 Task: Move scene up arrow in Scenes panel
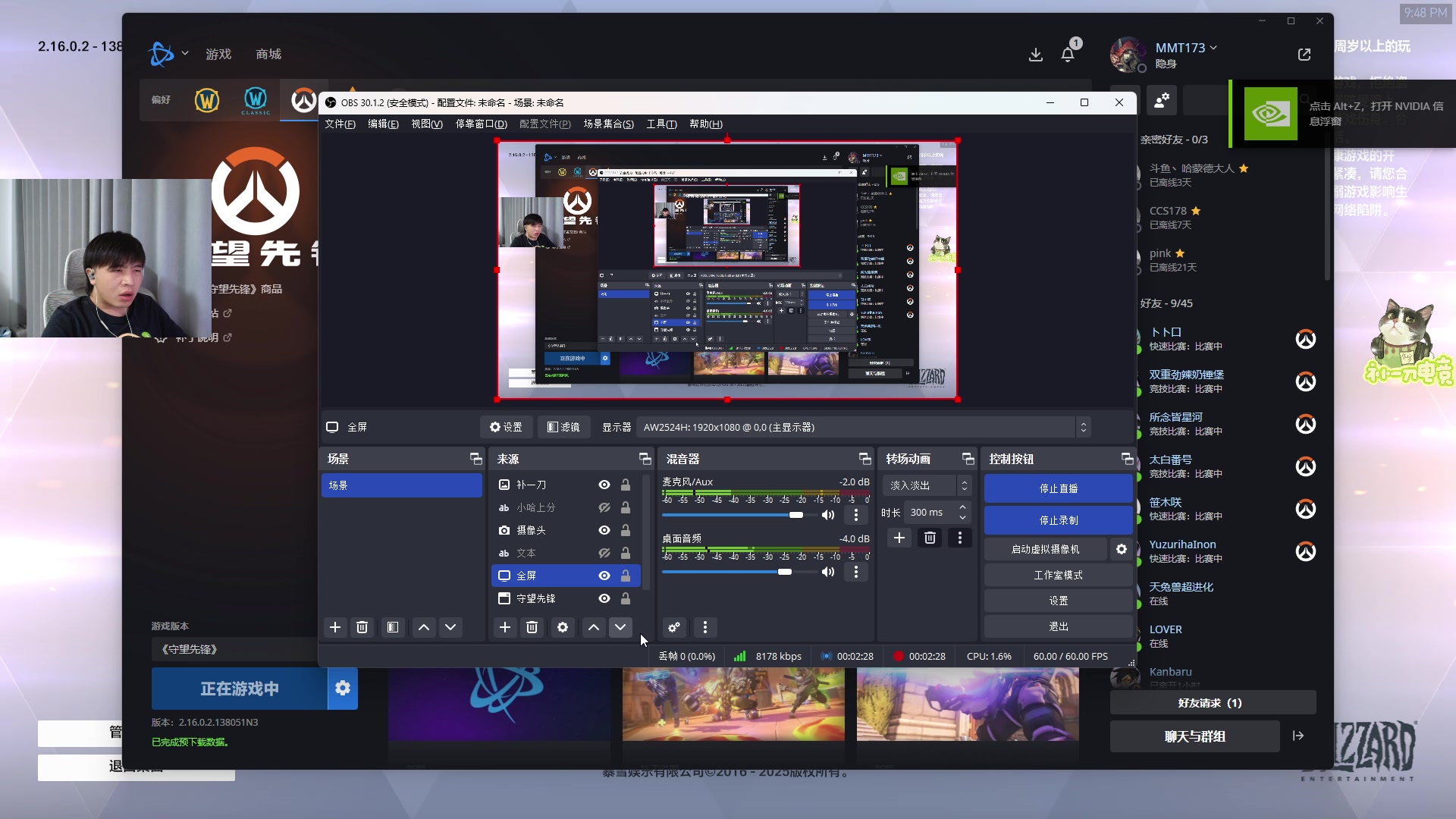coord(424,627)
